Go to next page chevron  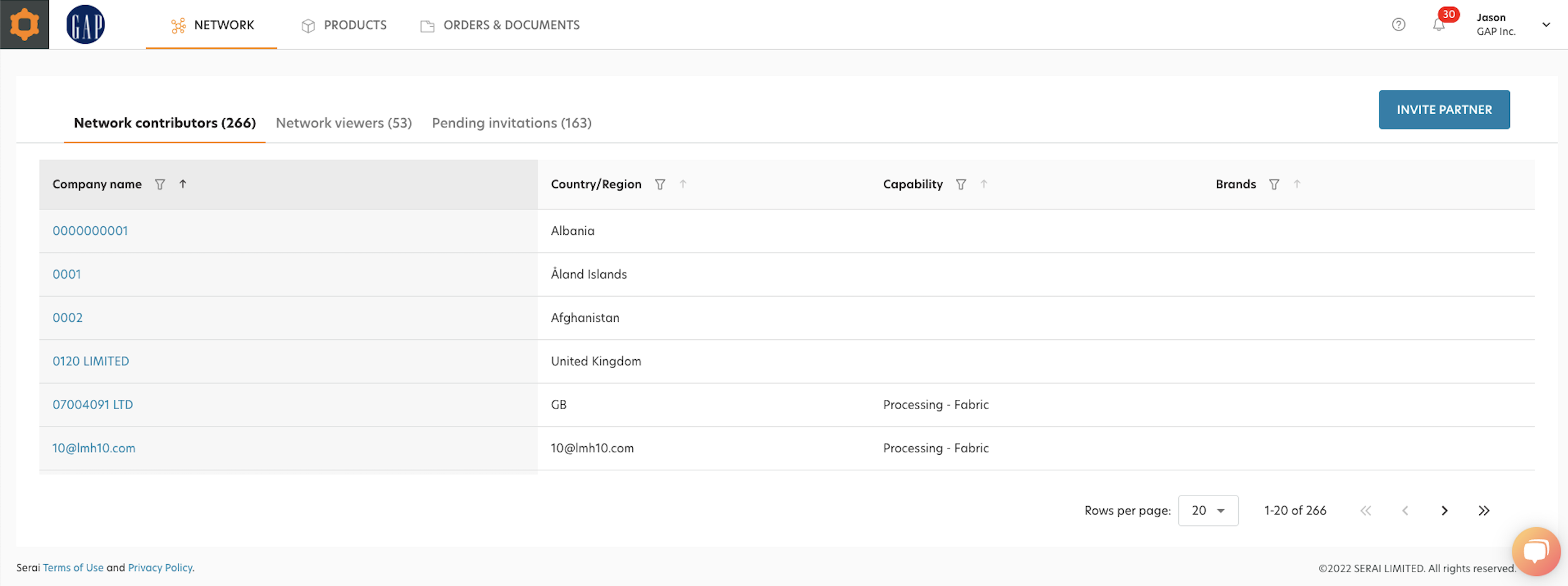point(1444,510)
